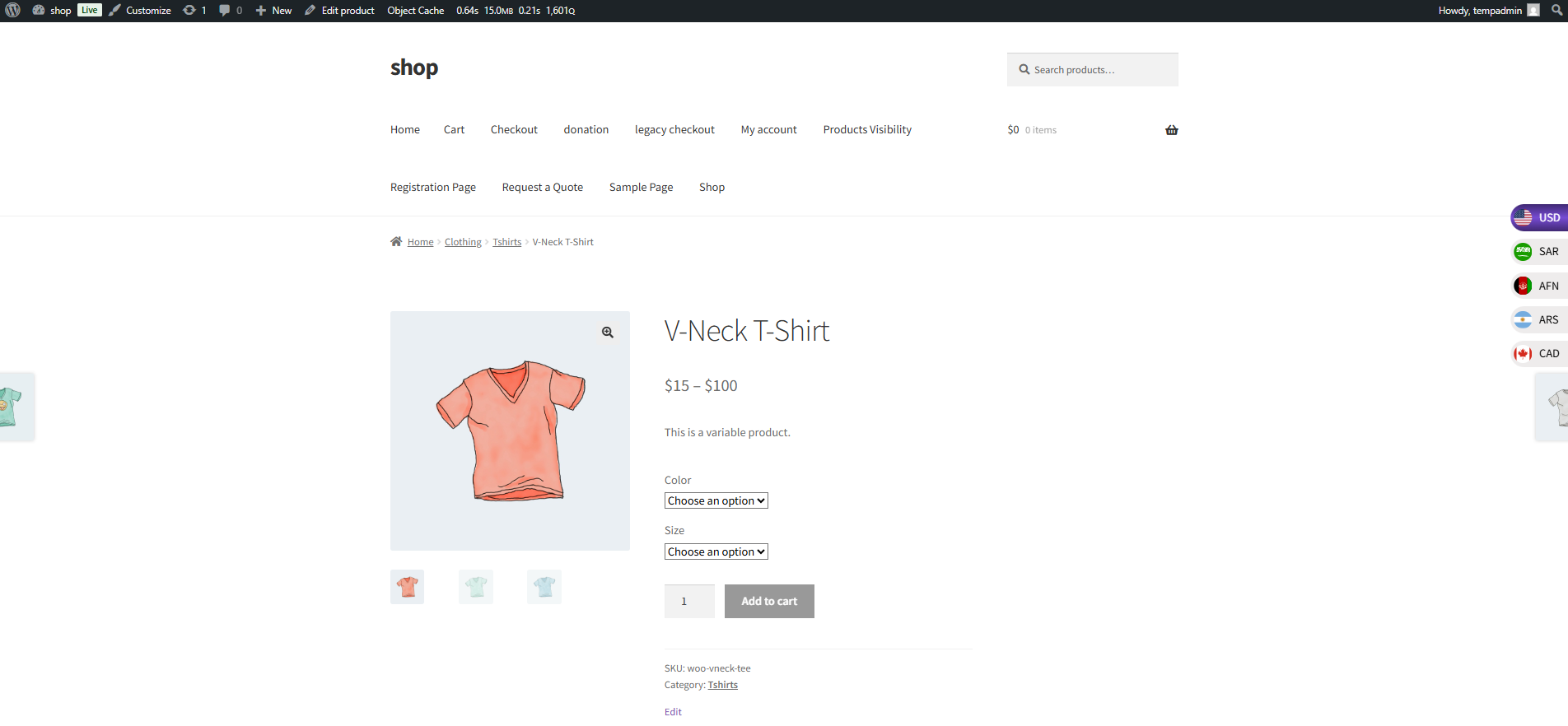Open the magnifier zoom icon on product image

pyautogui.click(x=607, y=333)
